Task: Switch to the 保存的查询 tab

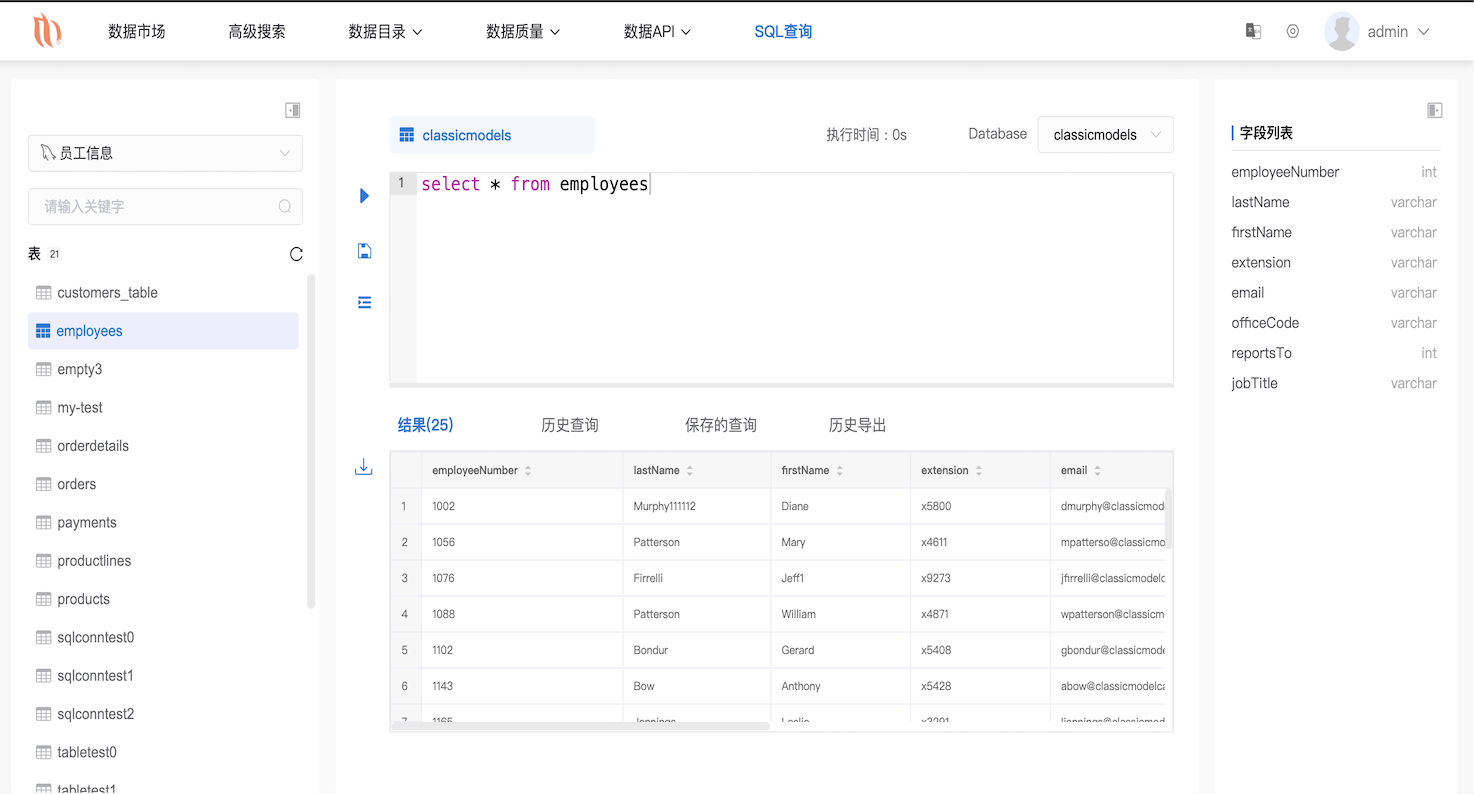Action: [x=721, y=425]
